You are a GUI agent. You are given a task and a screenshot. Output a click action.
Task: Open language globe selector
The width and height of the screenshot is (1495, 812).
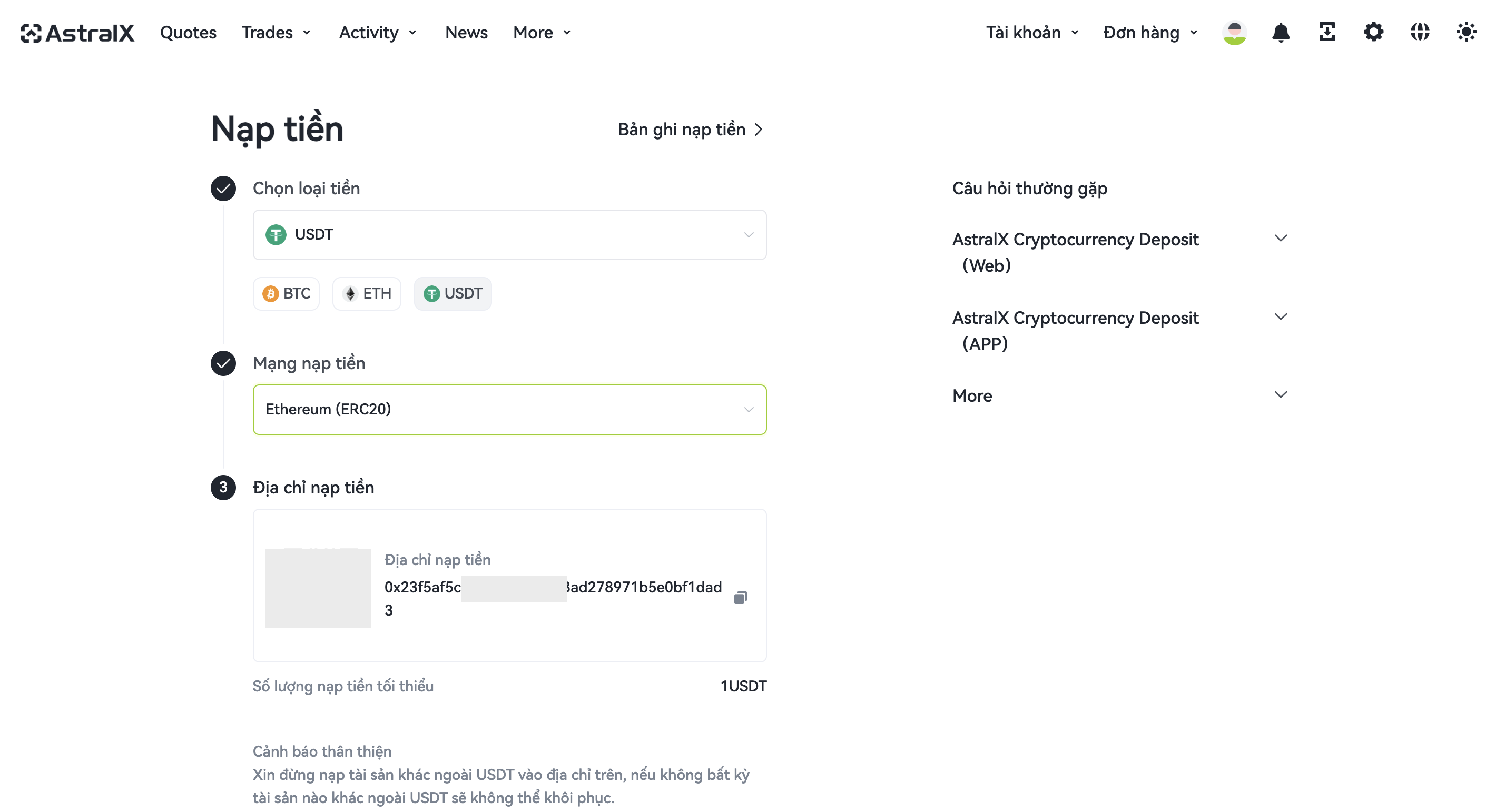pyautogui.click(x=1420, y=33)
